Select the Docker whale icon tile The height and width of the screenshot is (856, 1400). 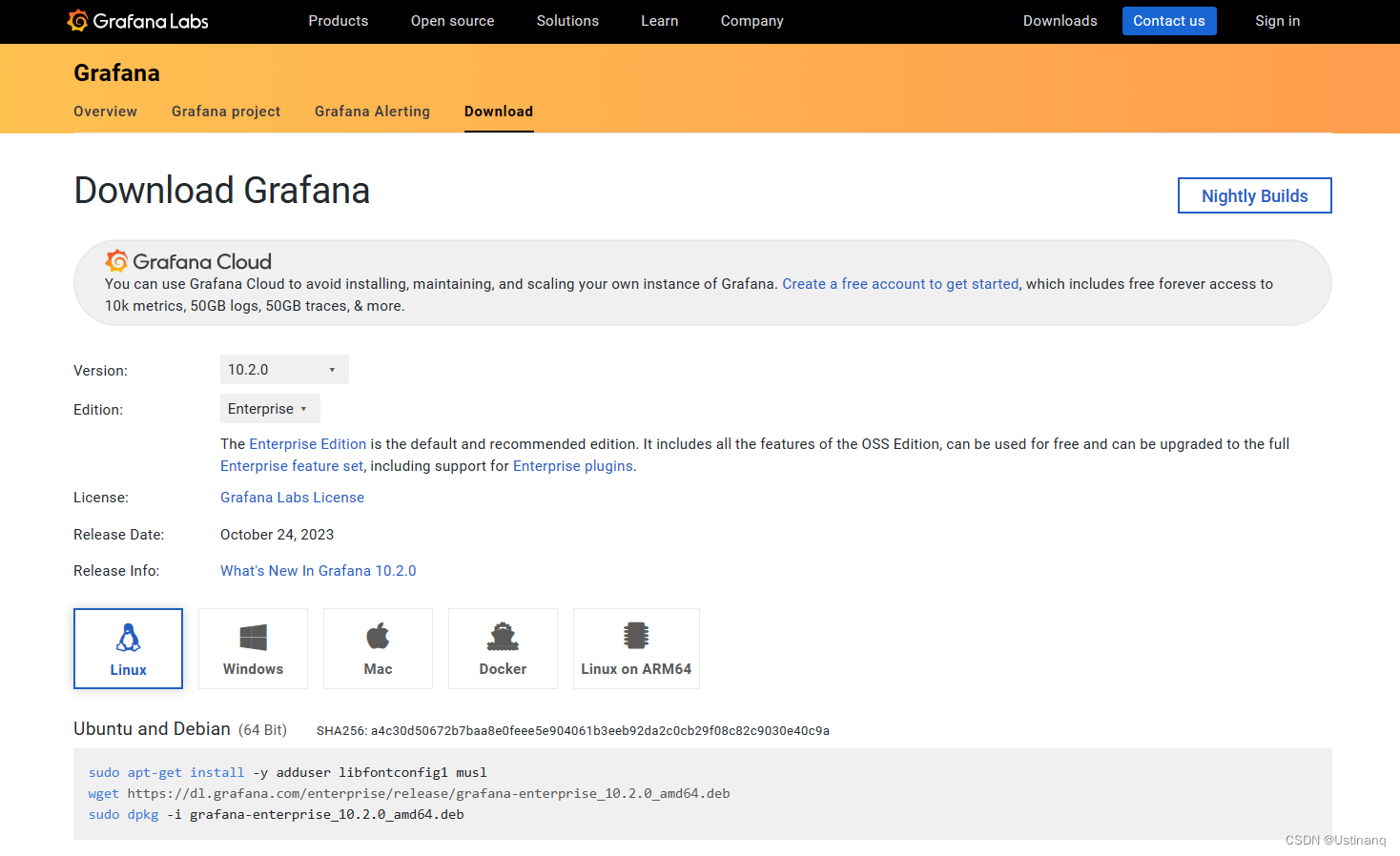click(x=503, y=648)
